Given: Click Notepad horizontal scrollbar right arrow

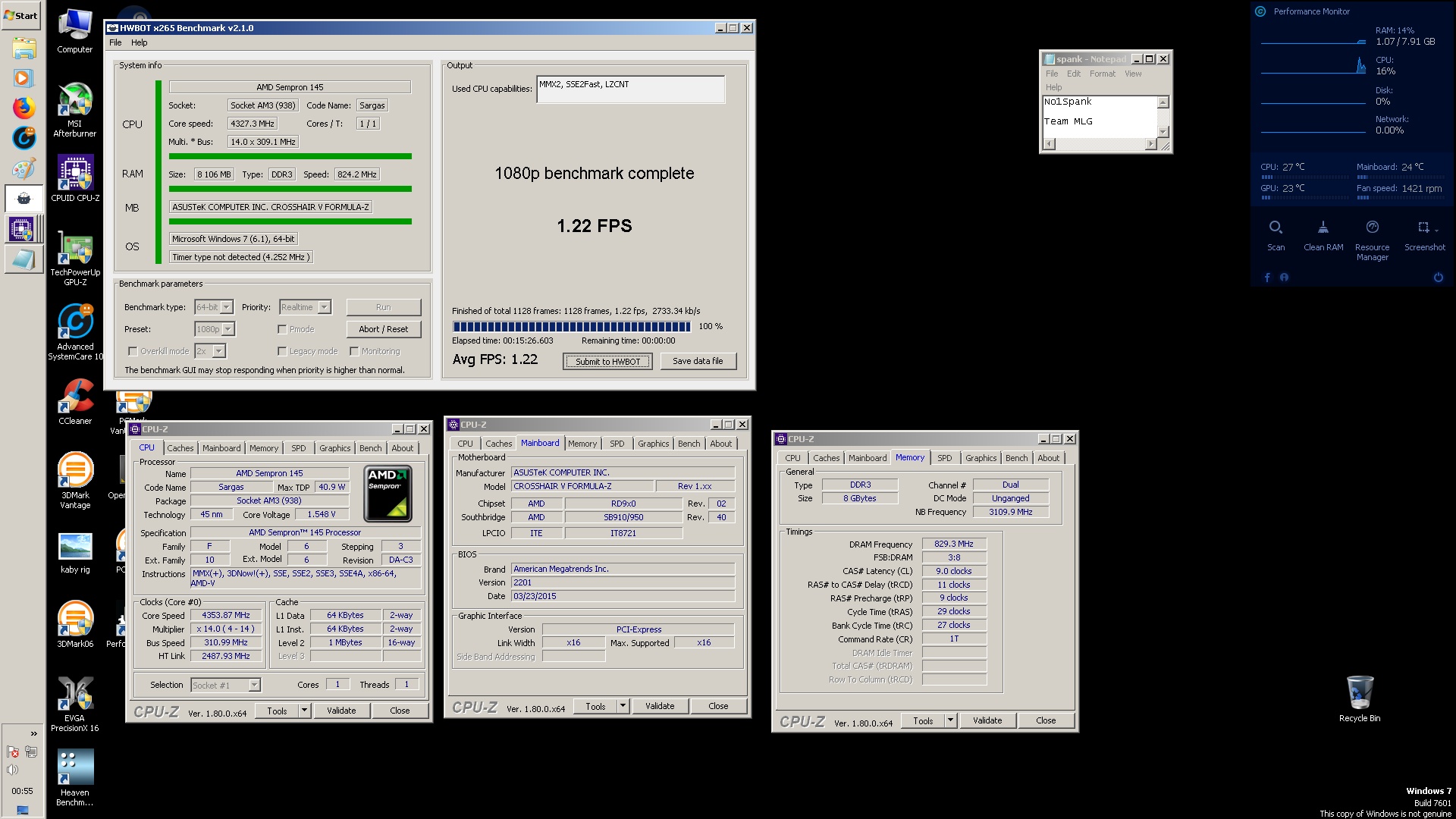Looking at the screenshot, I should 1150,143.
